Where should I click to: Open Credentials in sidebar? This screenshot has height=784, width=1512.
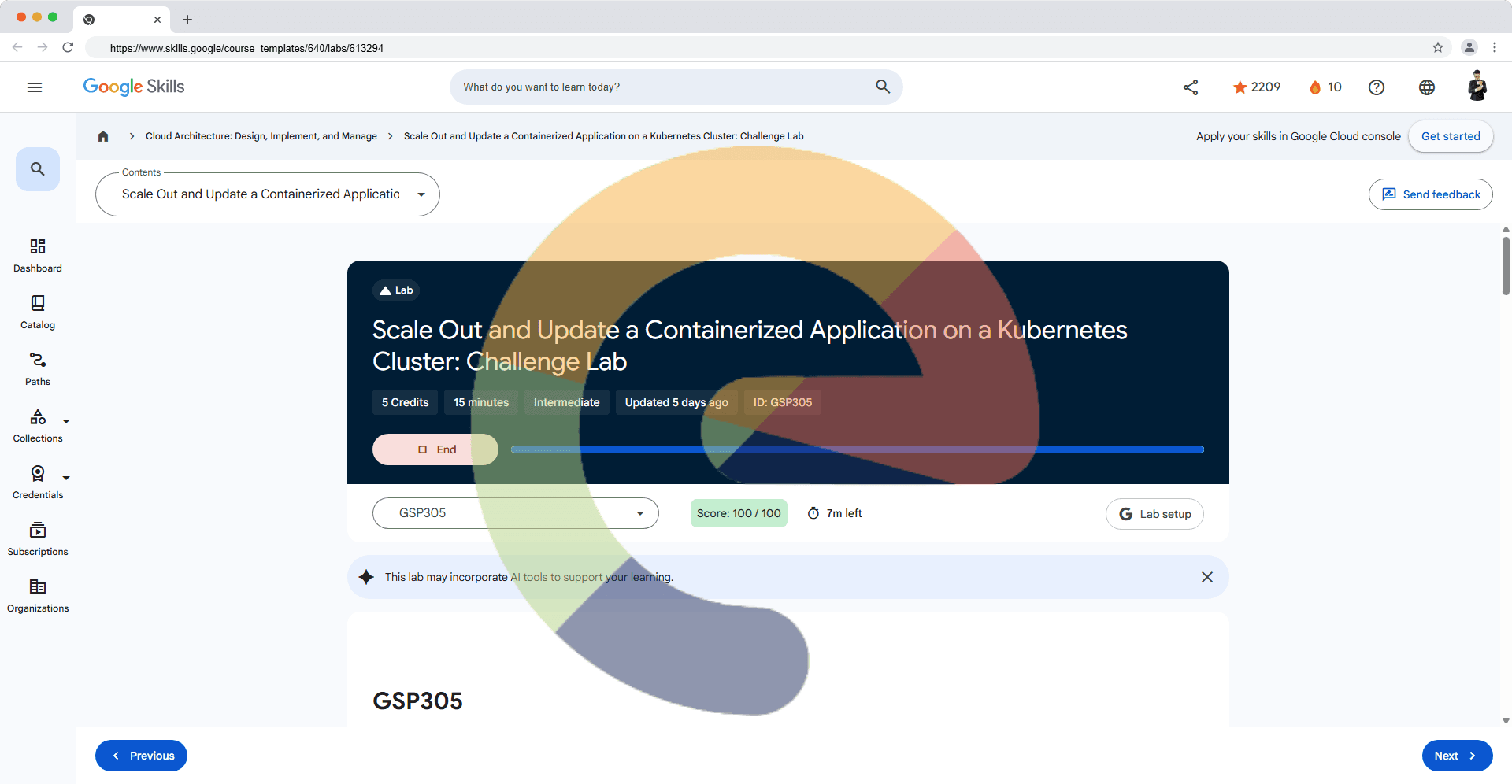pos(38,483)
